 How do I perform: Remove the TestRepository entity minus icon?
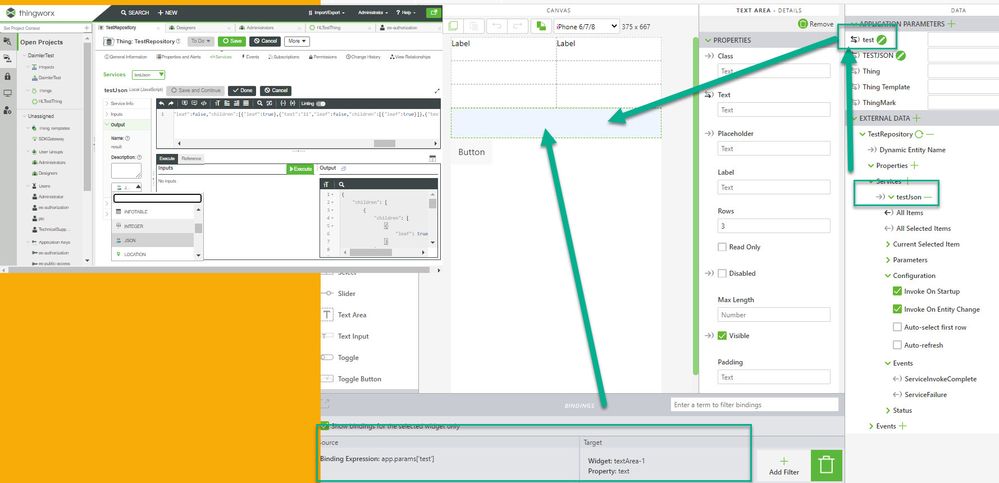tap(930, 134)
